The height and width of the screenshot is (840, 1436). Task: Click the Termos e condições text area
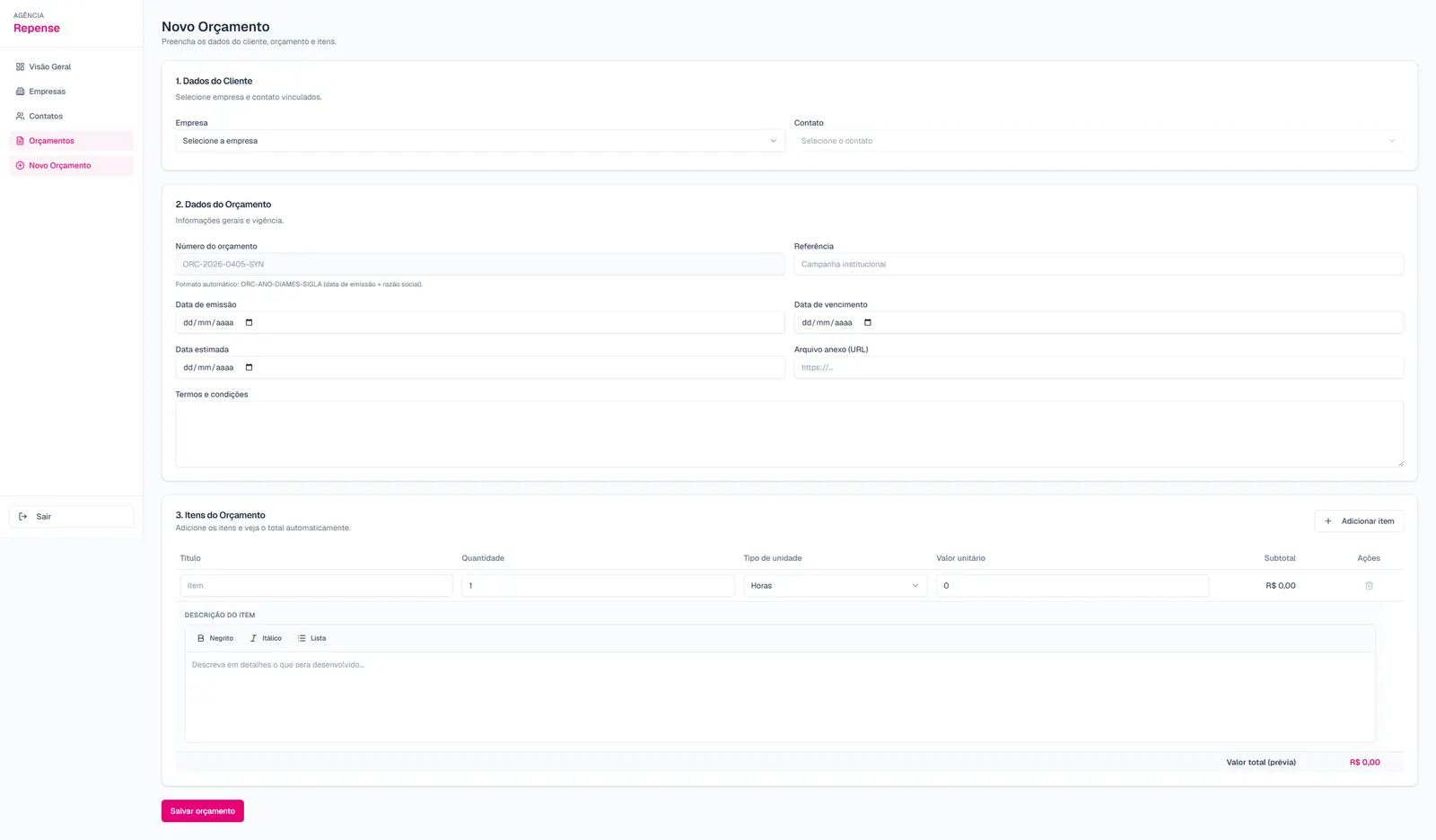(790, 434)
